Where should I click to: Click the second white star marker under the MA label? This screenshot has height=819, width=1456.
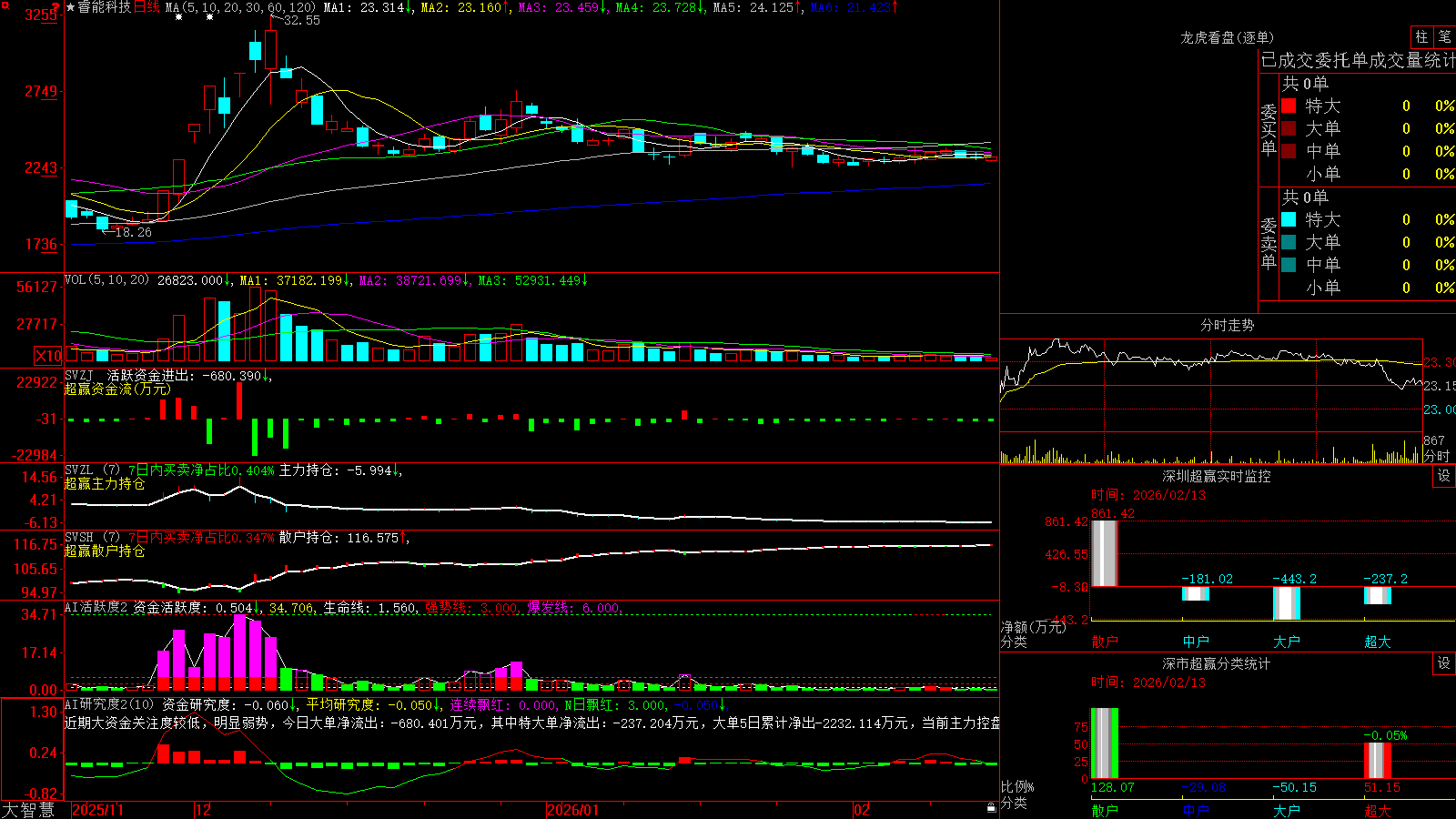210,17
